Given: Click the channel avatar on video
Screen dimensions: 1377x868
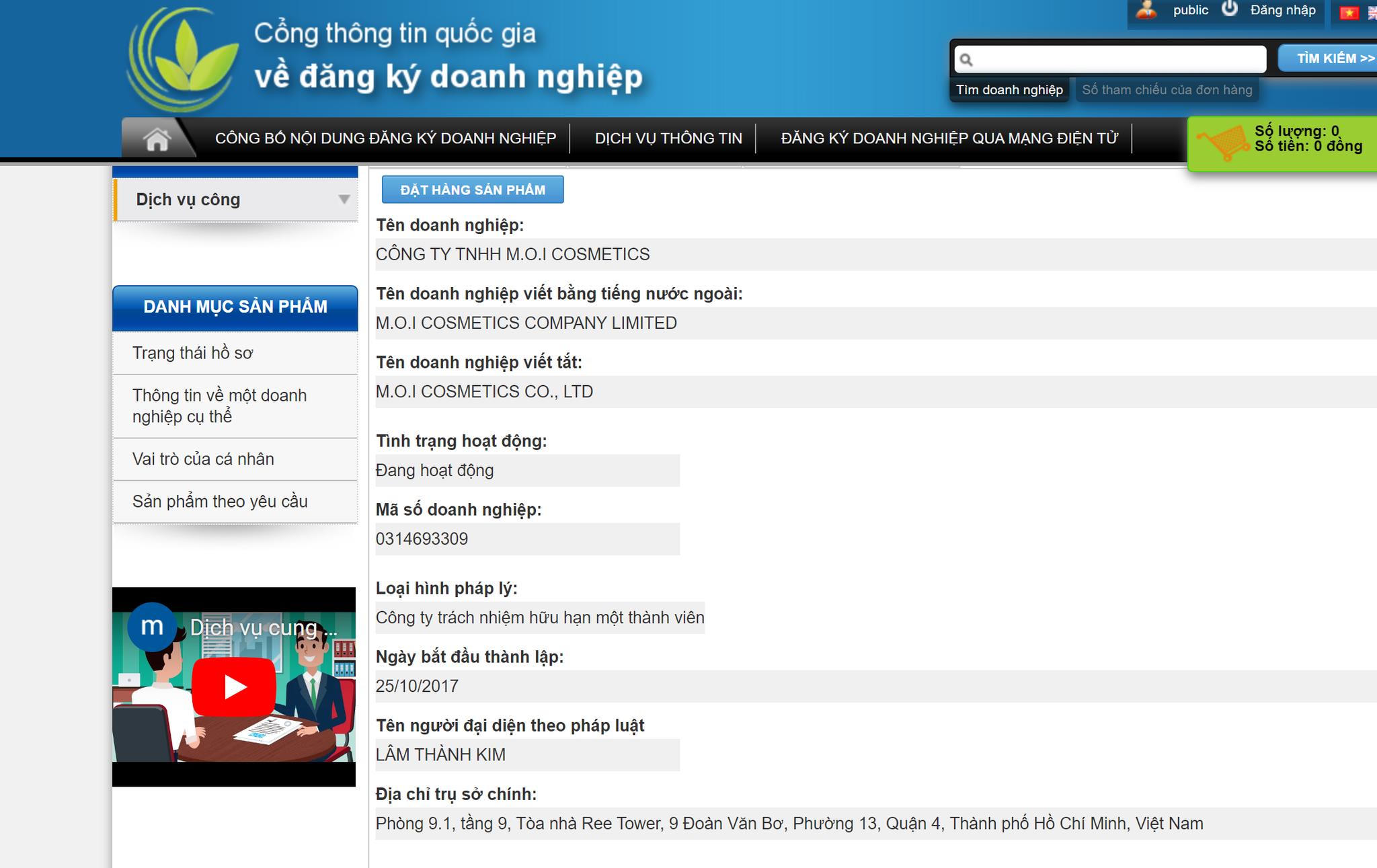Looking at the screenshot, I should [x=152, y=627].
